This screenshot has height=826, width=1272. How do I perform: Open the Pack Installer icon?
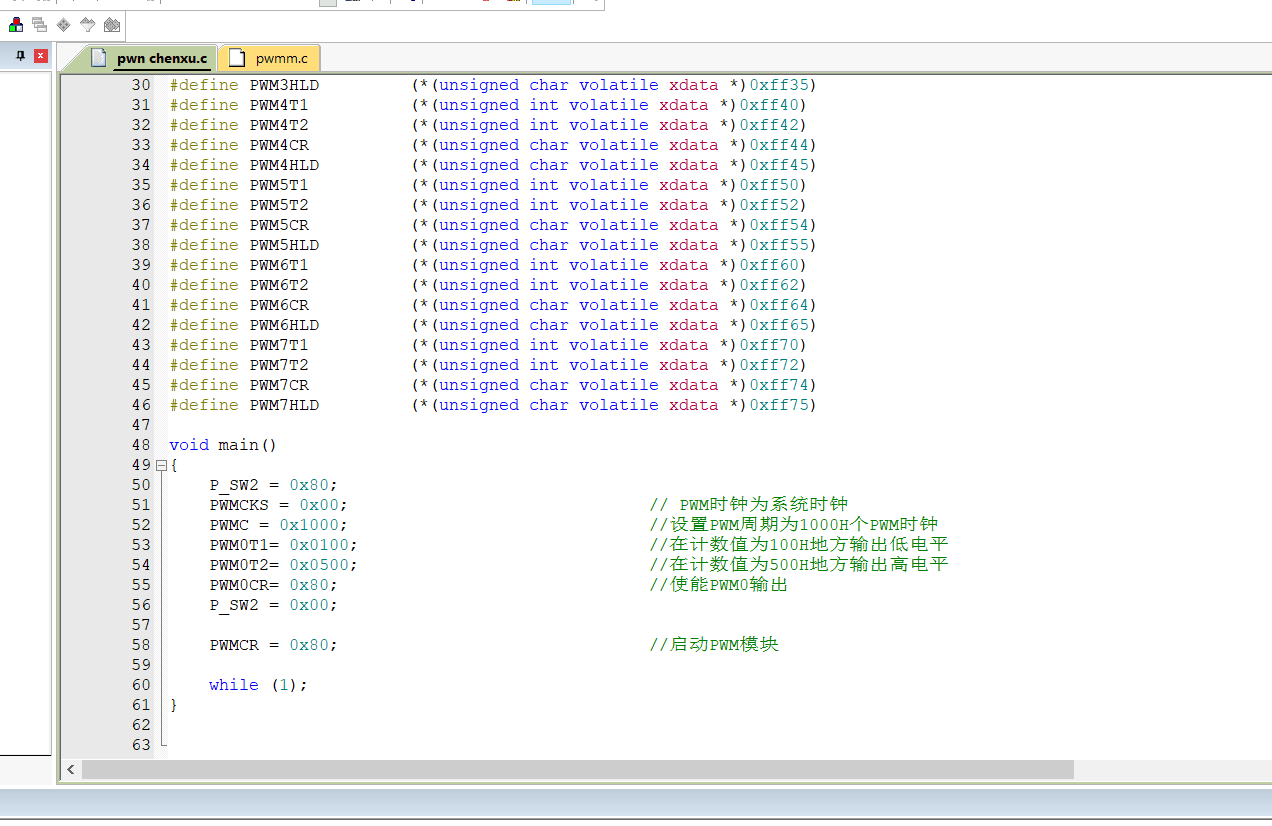tap(112, 24)
